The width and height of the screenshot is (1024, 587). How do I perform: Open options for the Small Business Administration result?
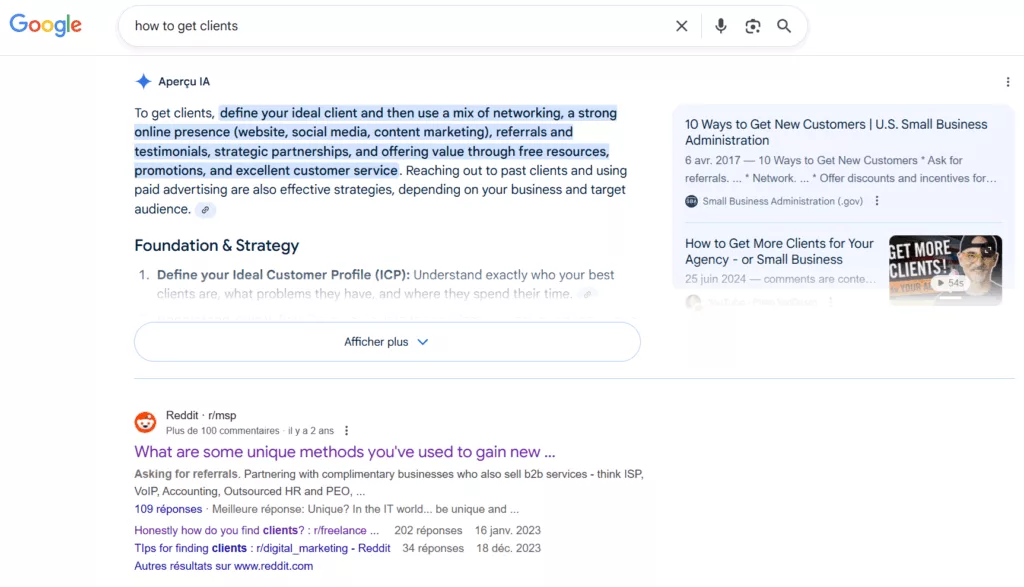tap(877, 200)
